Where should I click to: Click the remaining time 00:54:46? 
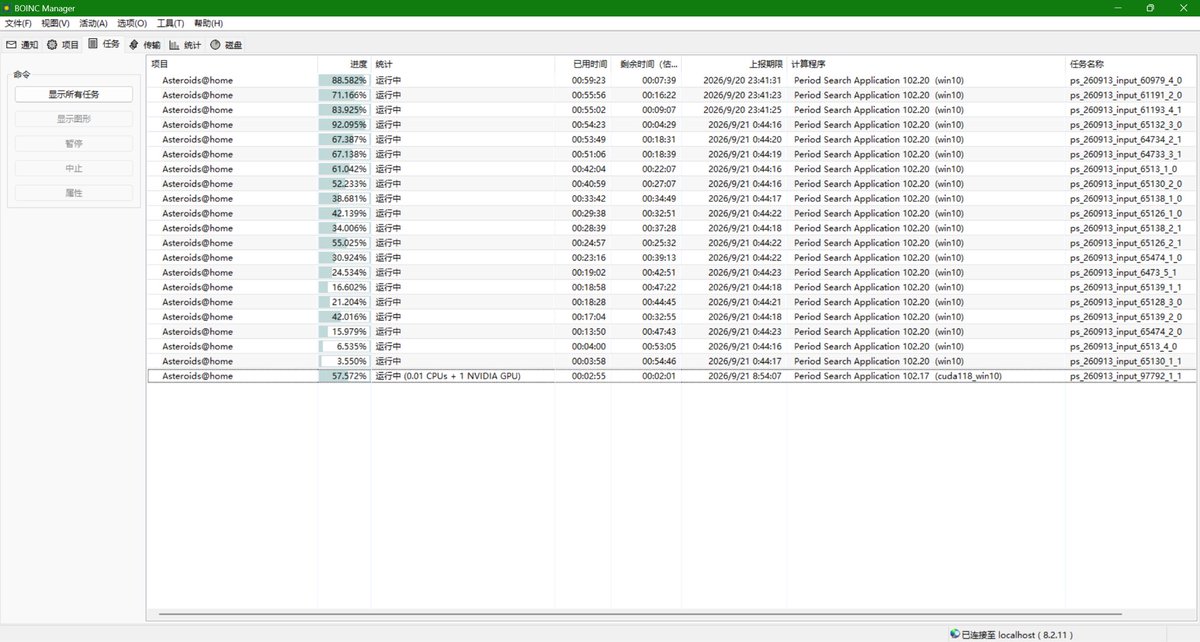pos(659,361)
